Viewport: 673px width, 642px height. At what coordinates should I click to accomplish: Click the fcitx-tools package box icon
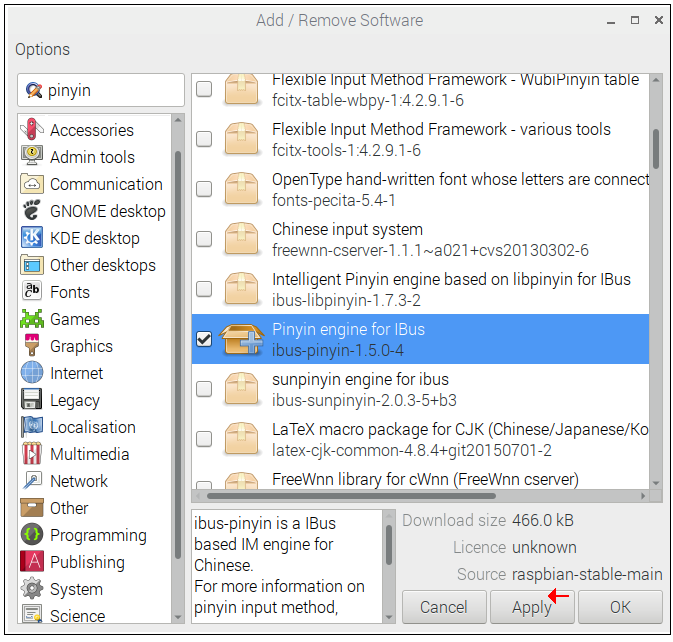click(x=241, y=139)
